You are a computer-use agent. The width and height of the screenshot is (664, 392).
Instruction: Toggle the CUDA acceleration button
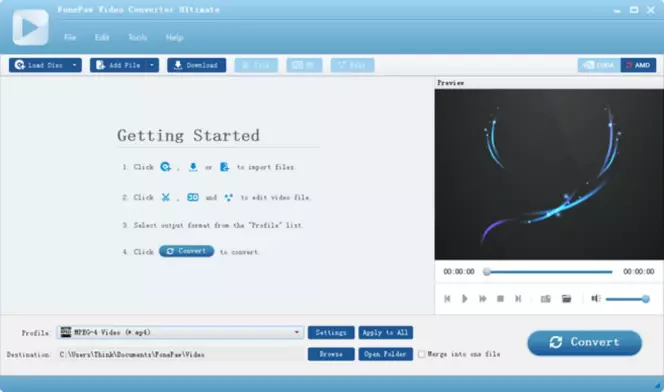tap(599, 65)
